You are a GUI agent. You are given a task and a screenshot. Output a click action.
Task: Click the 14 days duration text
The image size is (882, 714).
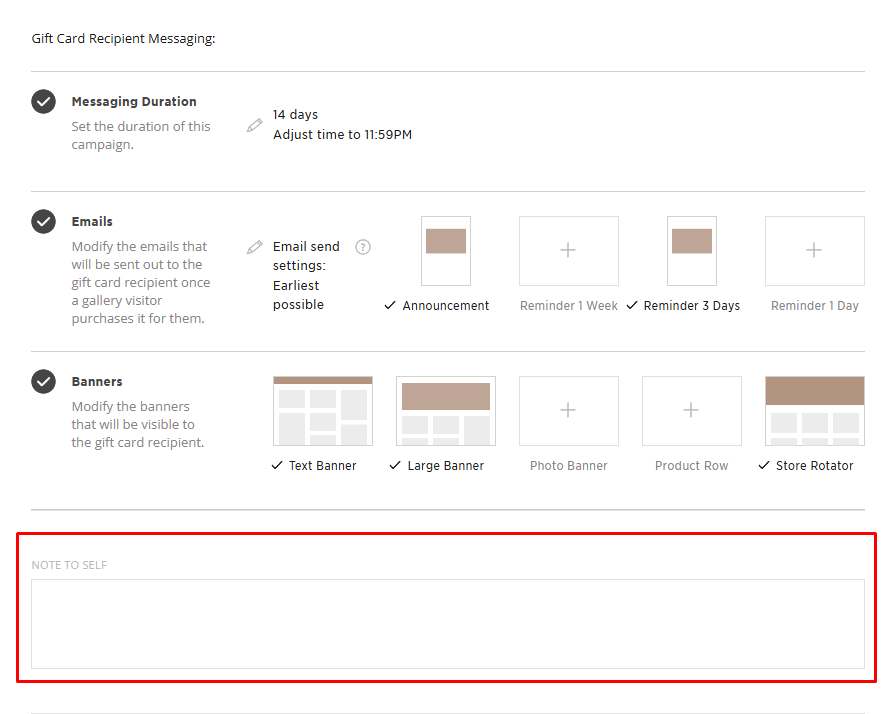[296, 115]
